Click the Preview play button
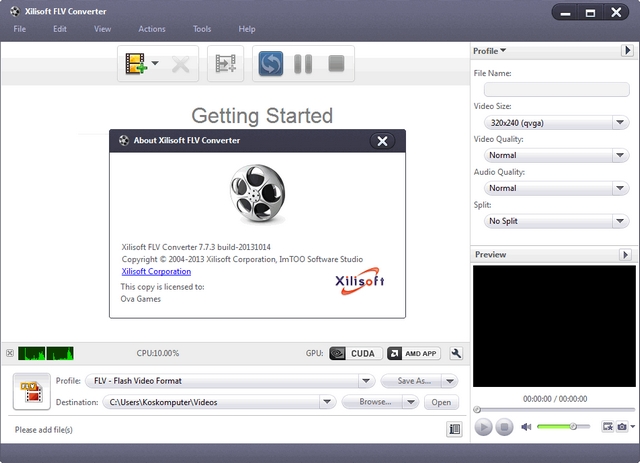This screenshot has height=463, width=640. tap(483, 427)
